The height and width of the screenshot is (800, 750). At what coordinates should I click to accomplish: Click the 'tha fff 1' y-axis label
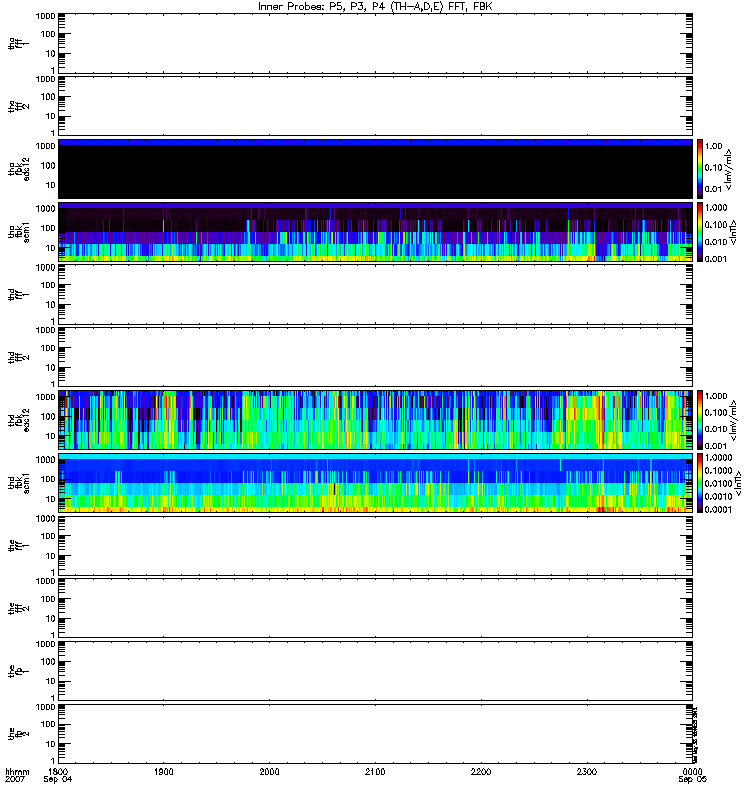(x=19, y=43)
